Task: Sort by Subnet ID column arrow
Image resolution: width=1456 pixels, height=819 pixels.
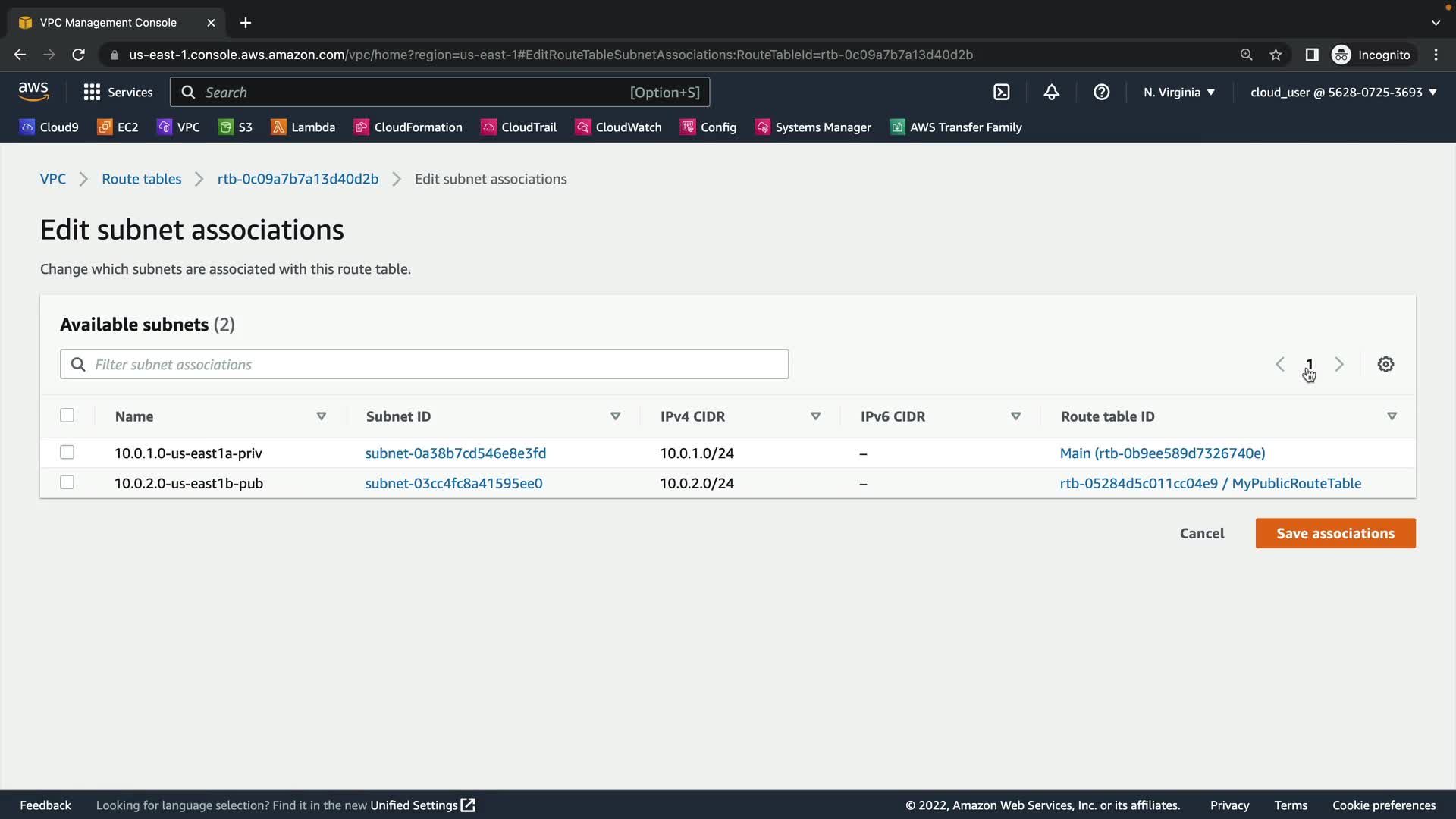Action: [x=615, y=416]
